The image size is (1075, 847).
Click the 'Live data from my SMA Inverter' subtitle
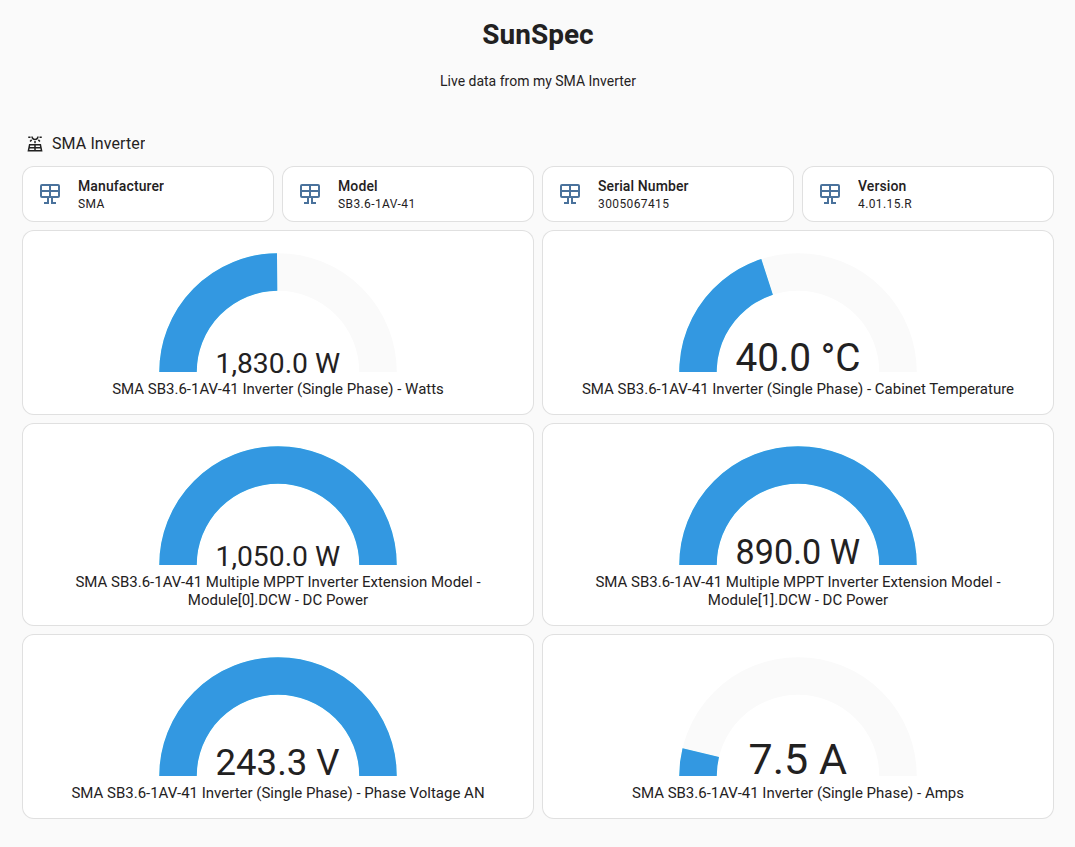(x=538, y=81)
